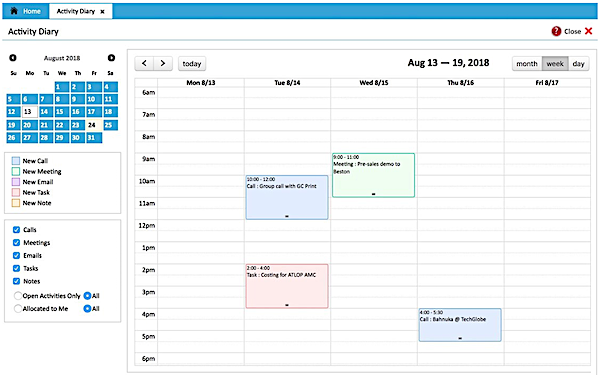Show the previous week with left arrow

[x=144, y=64]
